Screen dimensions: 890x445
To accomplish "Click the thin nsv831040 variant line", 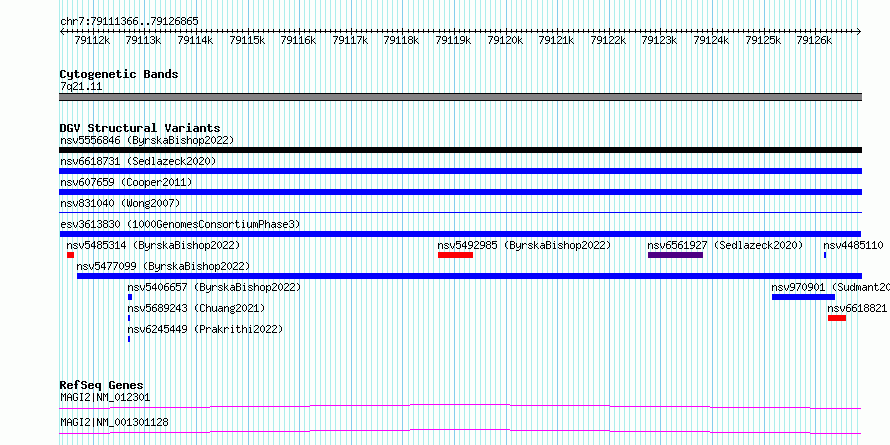I will (x=460, y=213).
